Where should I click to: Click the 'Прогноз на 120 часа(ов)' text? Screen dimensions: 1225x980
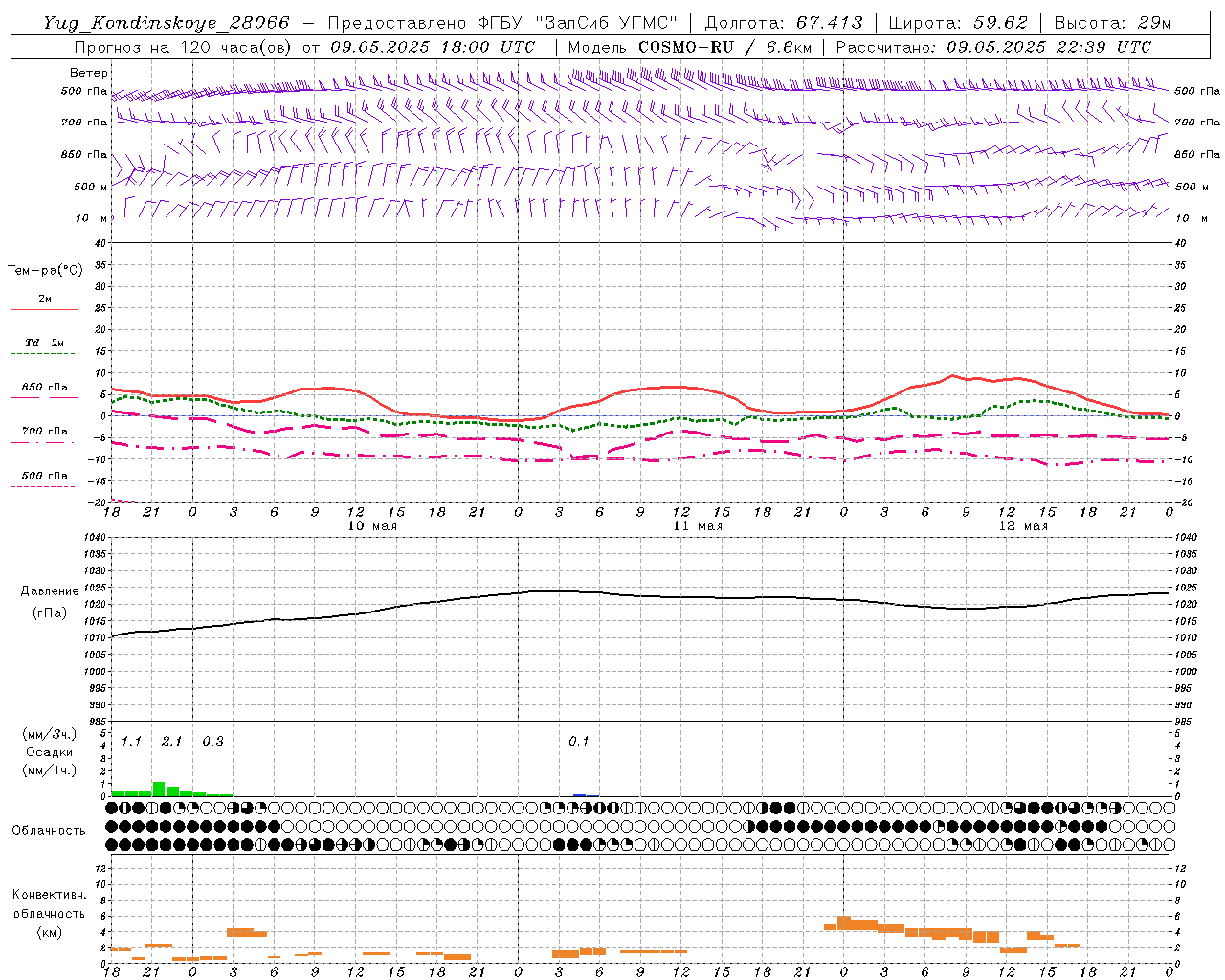(x=184, y=47)
